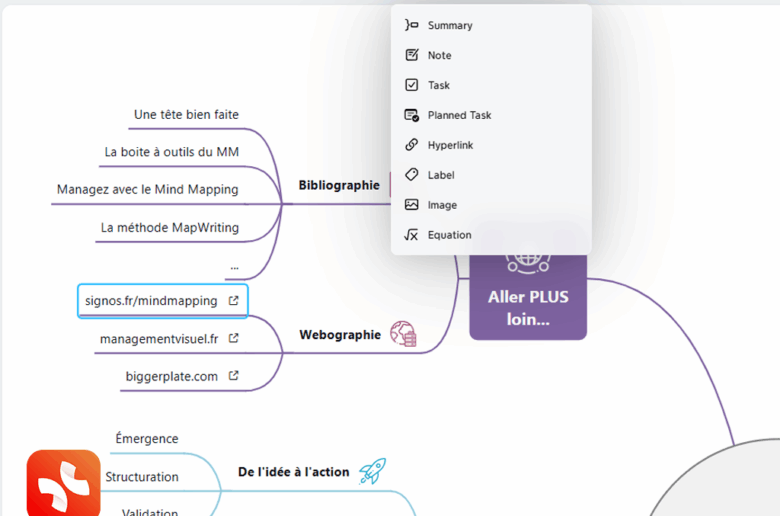Click the Planned Task calendar icon

click(411, 115)
